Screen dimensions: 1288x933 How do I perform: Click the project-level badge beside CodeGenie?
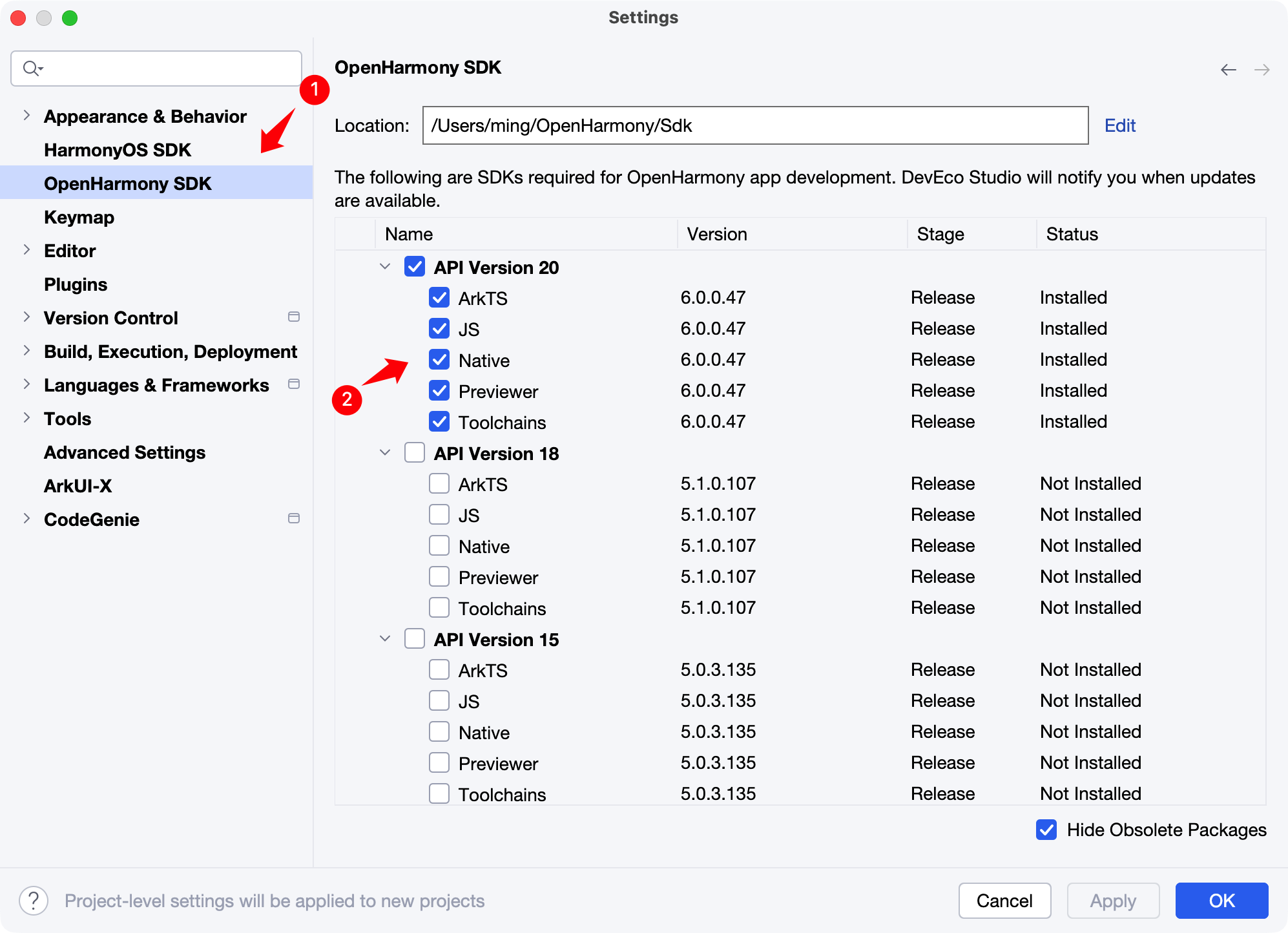(294, 518)
